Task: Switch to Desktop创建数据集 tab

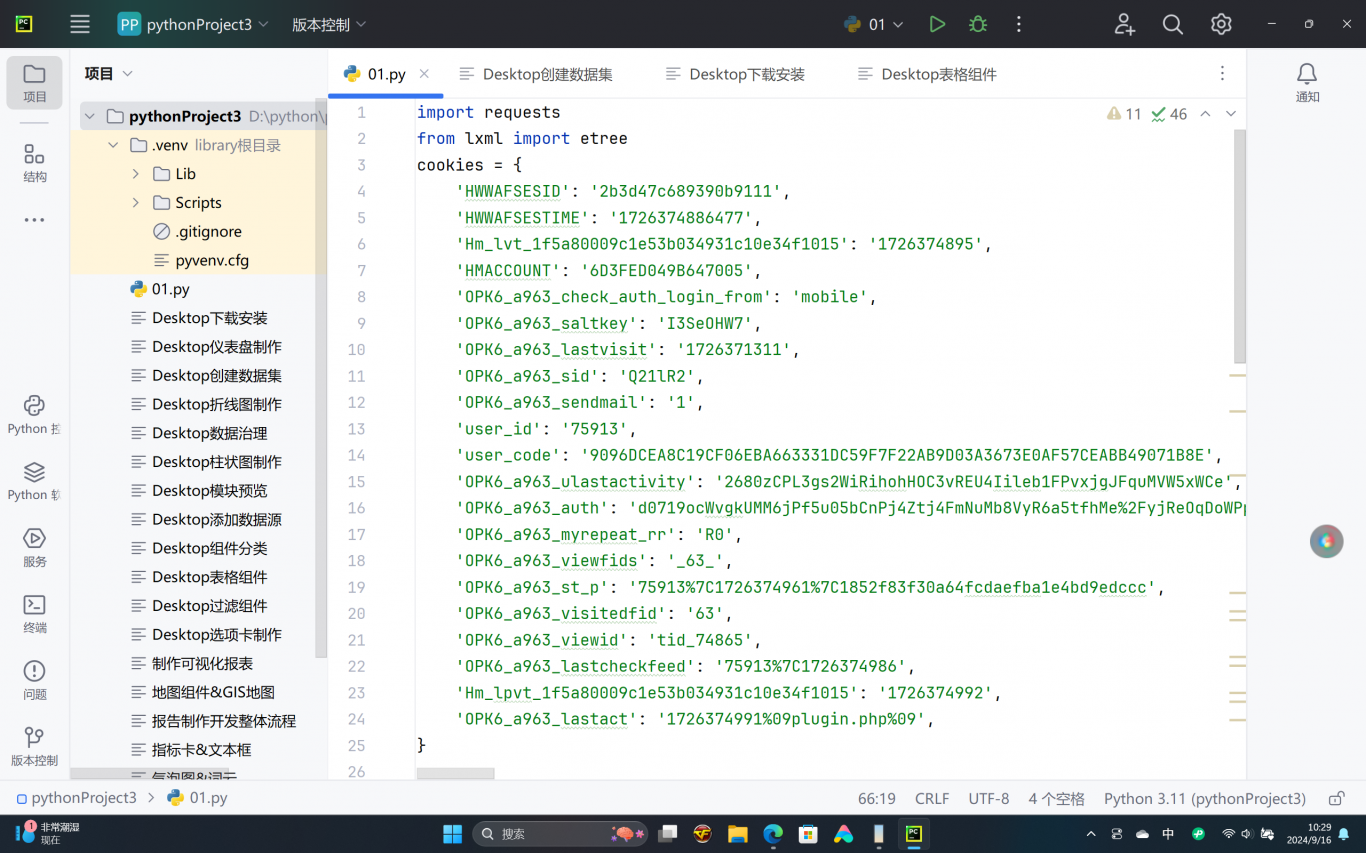Action: click(536, 74)
